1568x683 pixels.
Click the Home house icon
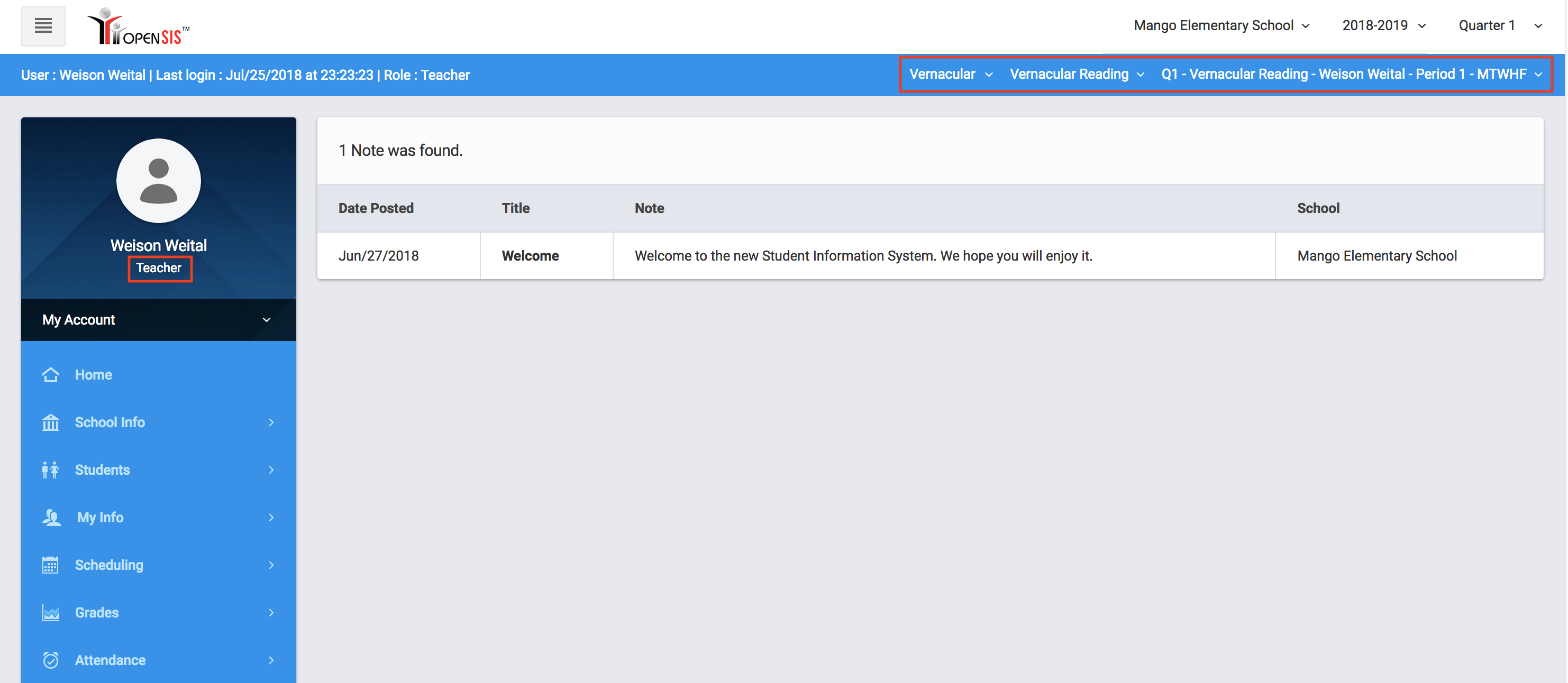[51, 375]
